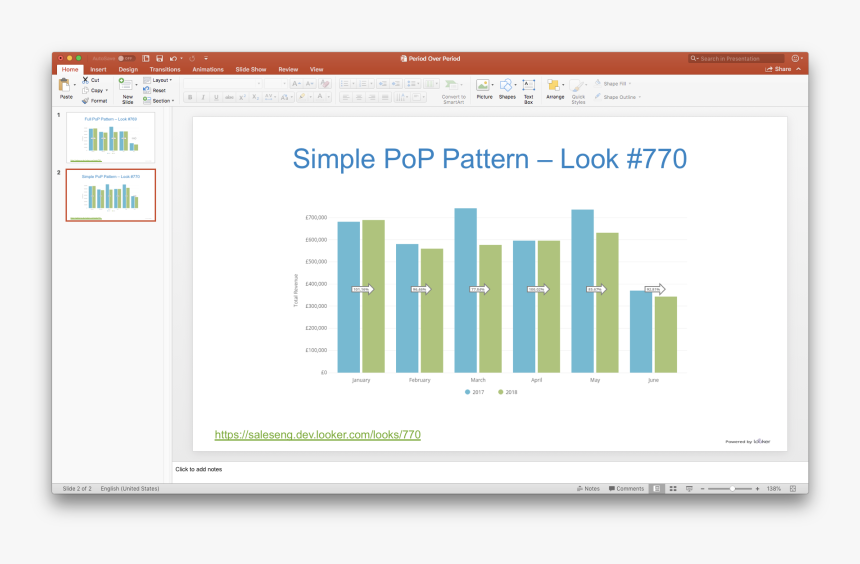Open the feedback smiley menu
Screen dimensions: 860x564
(796, 58)
